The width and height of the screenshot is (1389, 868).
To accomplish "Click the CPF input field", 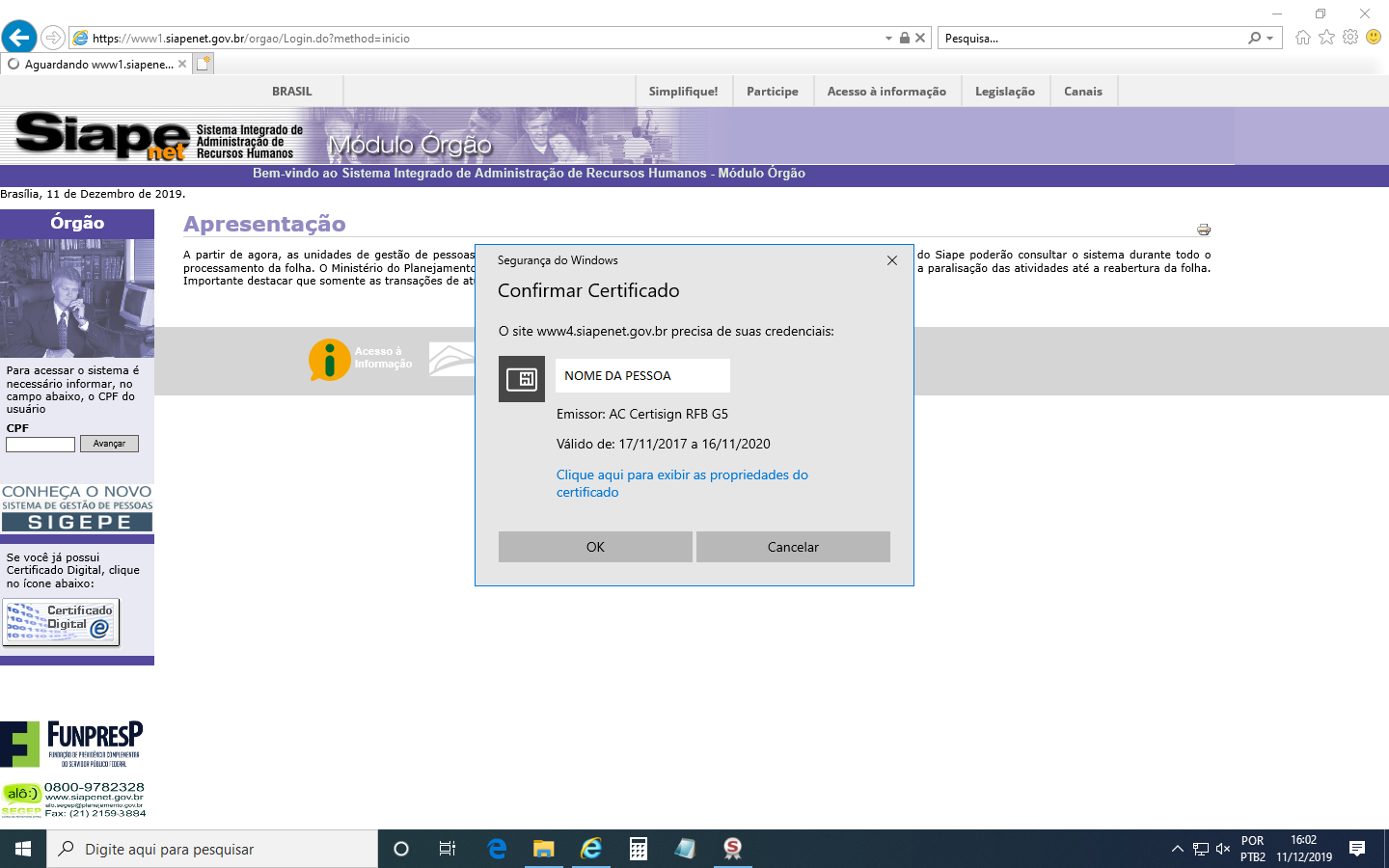I will [41, 445].
